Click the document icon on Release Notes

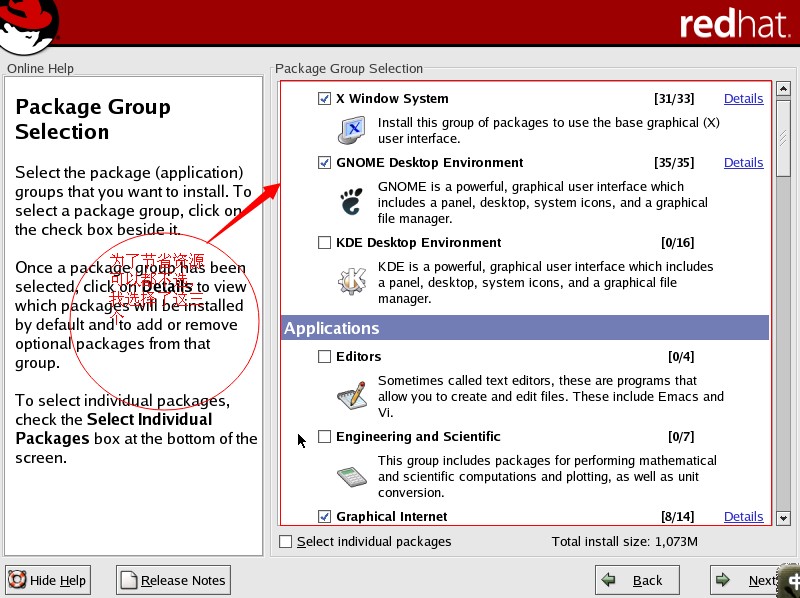pyautogui.click(x=129, y=580)
